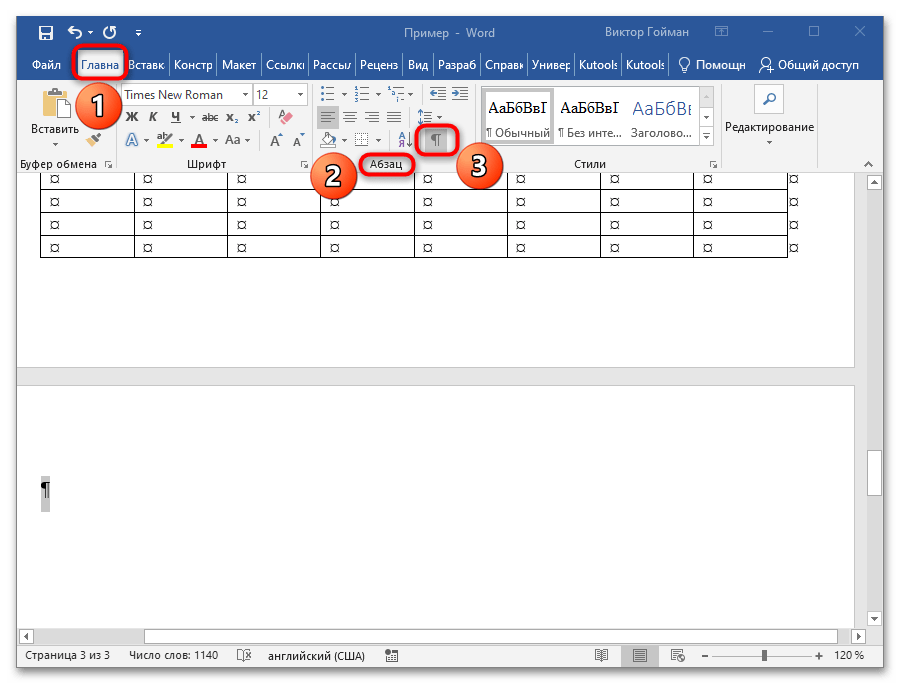Screen dimensions: 900x684
Task: Collapse the ribbon with the chevron
Action: (868, 165)
